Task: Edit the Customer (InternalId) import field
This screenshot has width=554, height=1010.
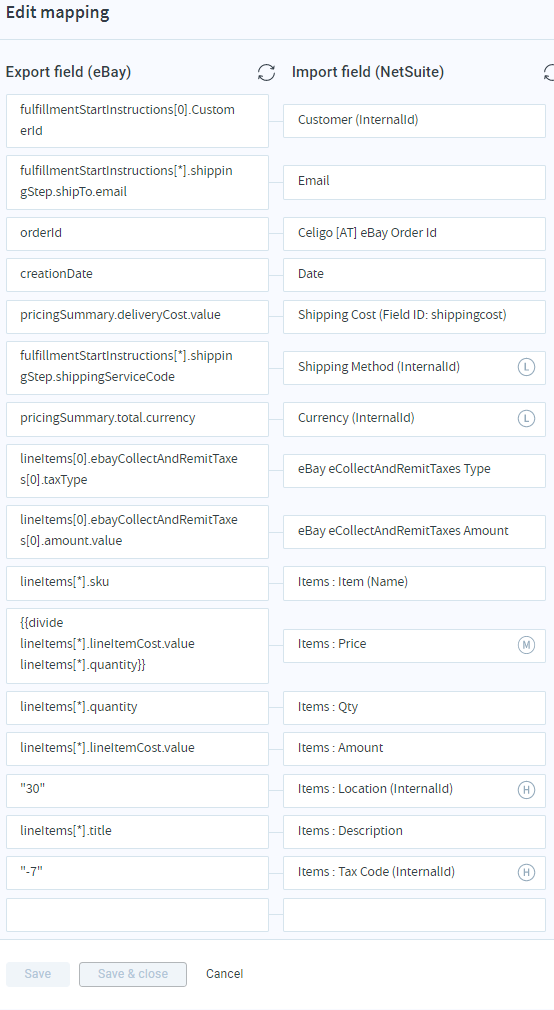Action: tap(414, 120)
